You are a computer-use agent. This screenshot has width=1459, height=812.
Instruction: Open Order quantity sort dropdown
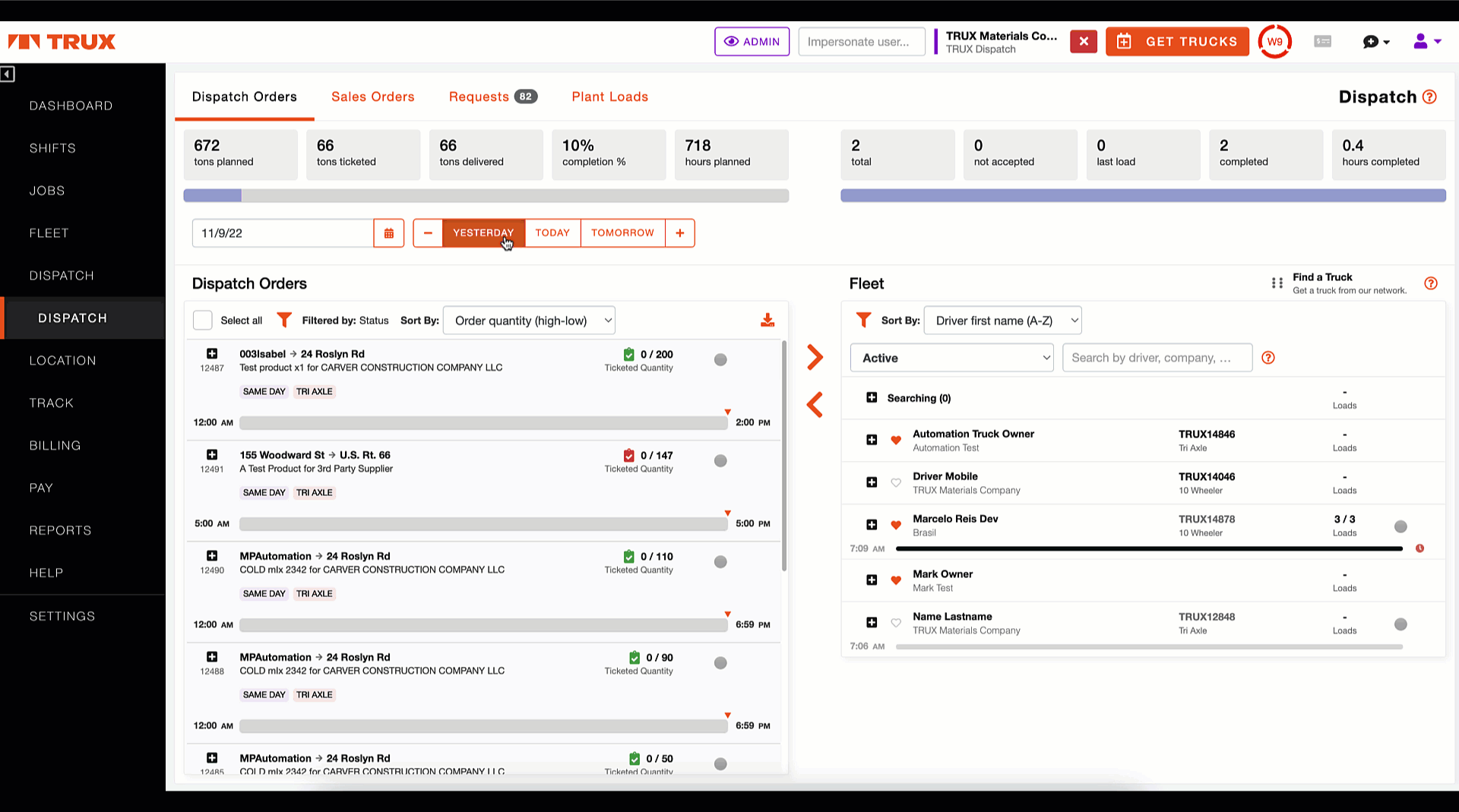pyautogui.click(x=529, y=321)
